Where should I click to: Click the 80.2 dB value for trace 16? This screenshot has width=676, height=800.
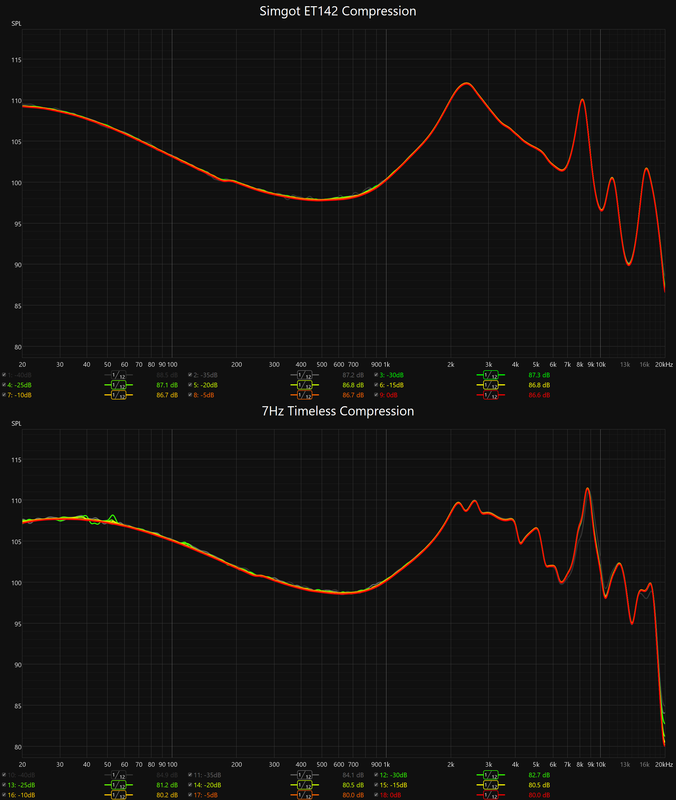point(167,795)
